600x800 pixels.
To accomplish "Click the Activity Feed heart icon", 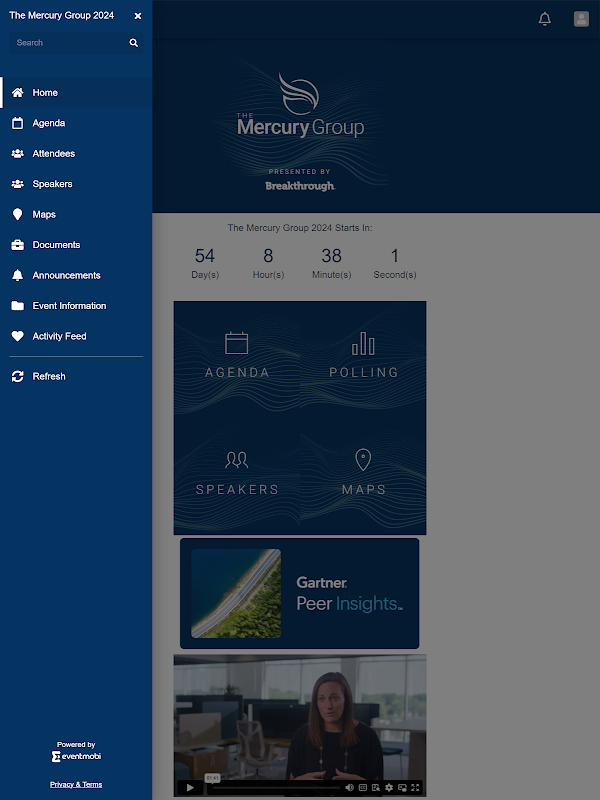I will coord(17,336).
